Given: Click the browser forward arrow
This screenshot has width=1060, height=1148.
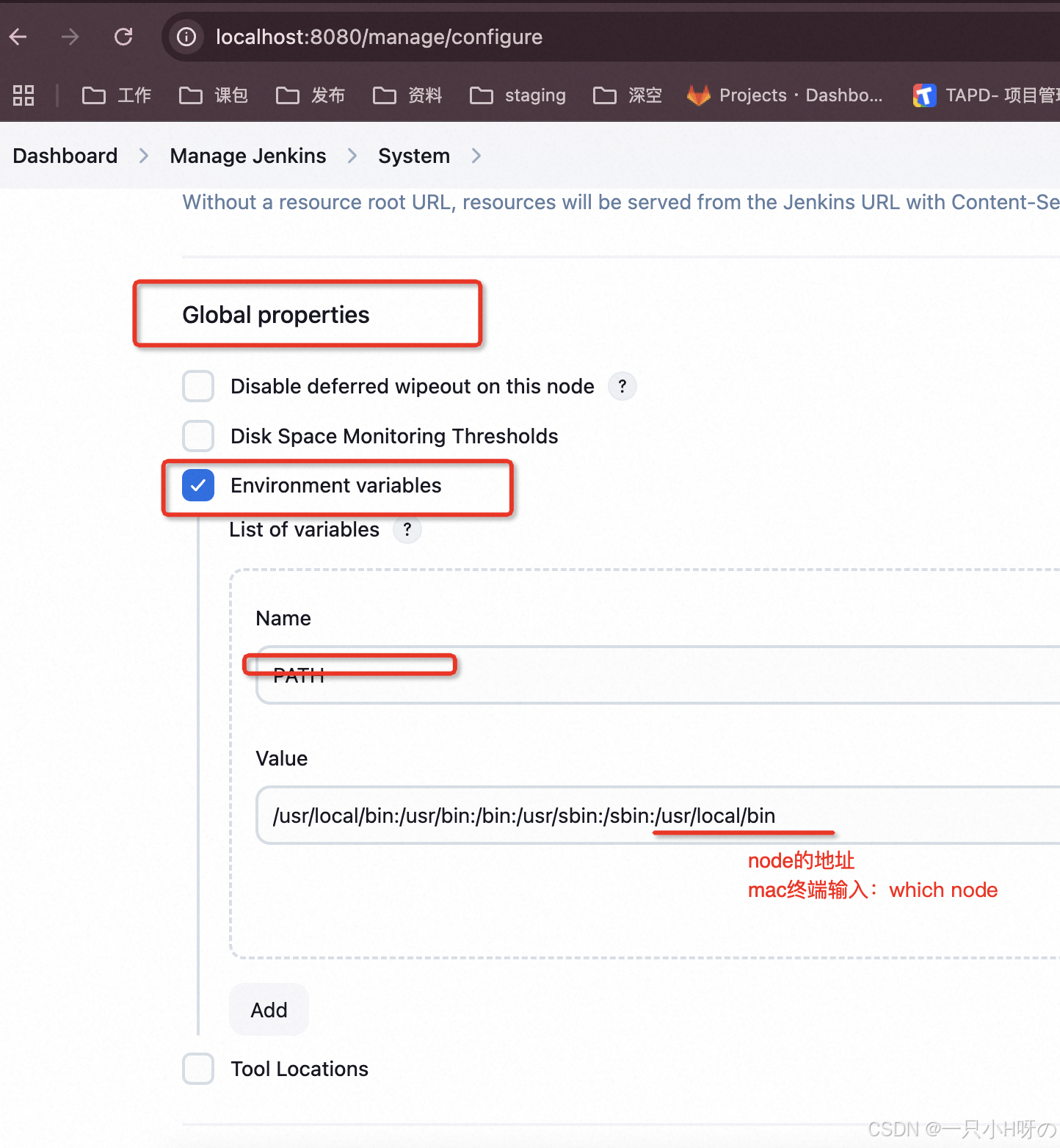Looking at the screenshot, I should (70, 37).
